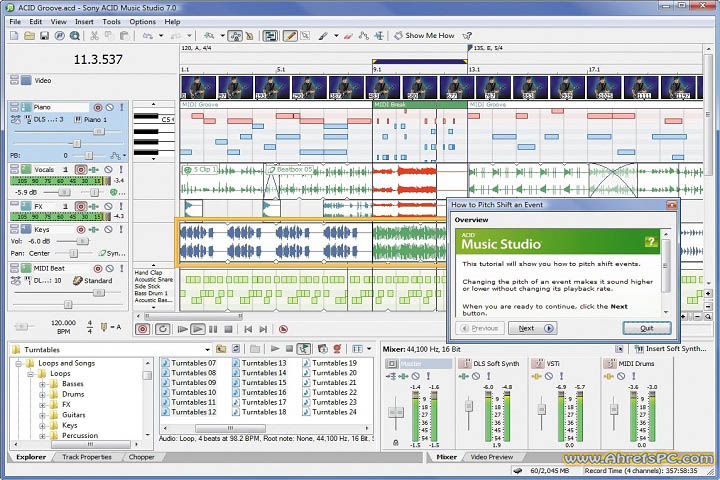This screenshot has height=480, width=720.
Task: Mute the Vocals track
Action: 108,169
